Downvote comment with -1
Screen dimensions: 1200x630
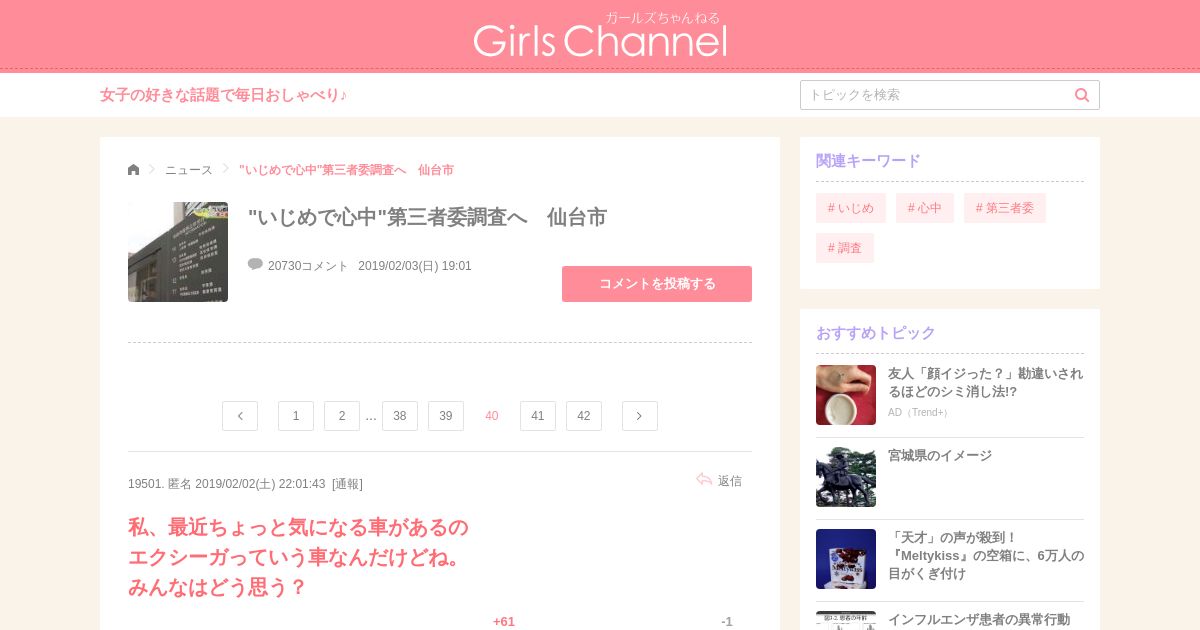pyautogui.click(x=727, y=621)
